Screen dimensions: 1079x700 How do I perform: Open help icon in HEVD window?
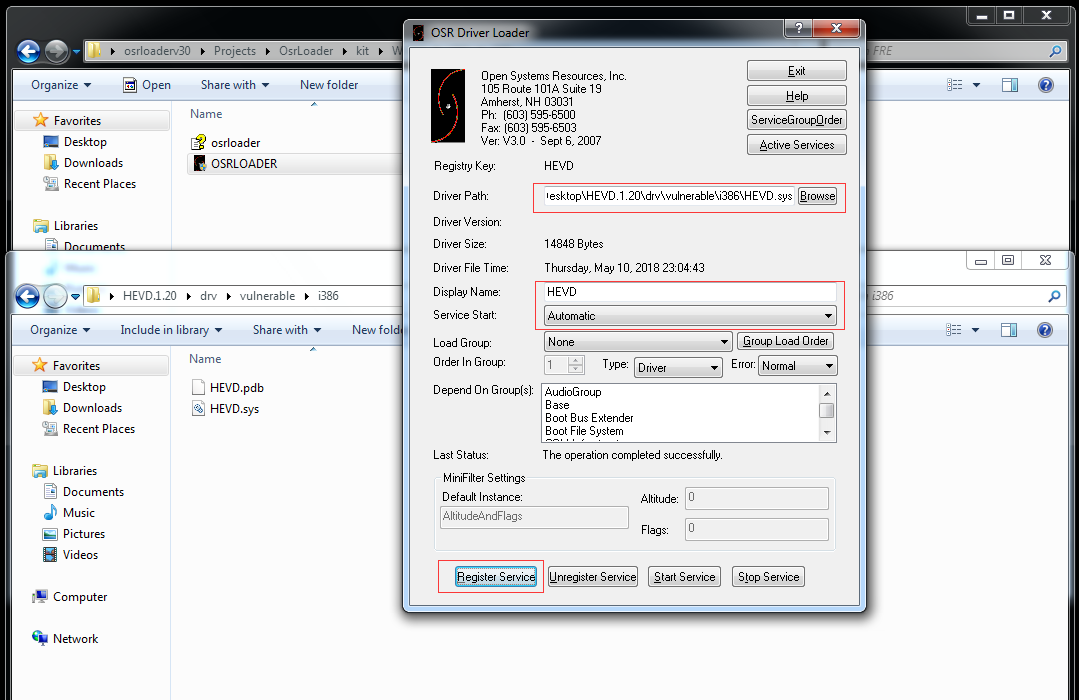[1045, 330]
